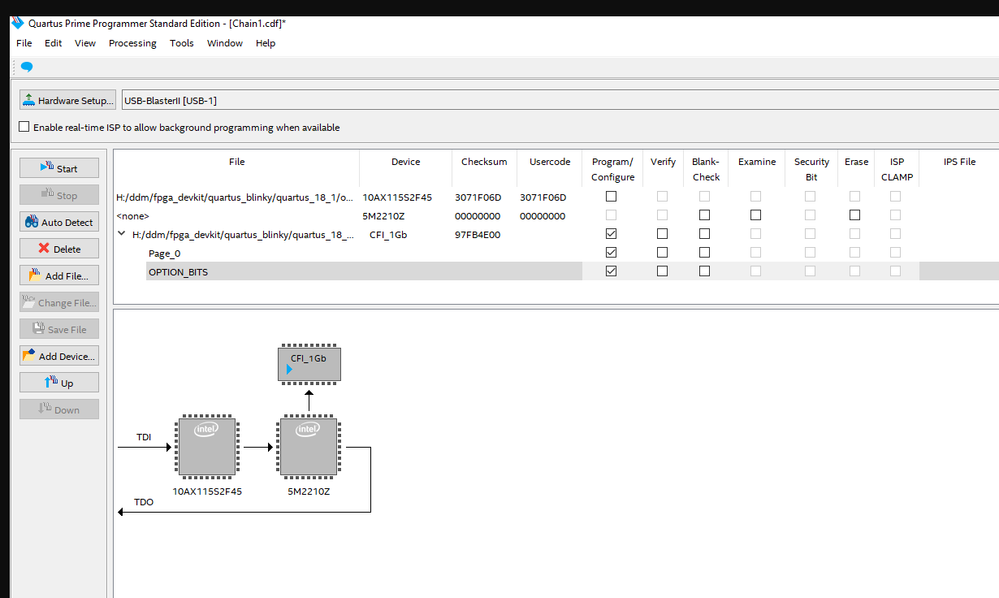Click the Checksum column header

[484, 162]
